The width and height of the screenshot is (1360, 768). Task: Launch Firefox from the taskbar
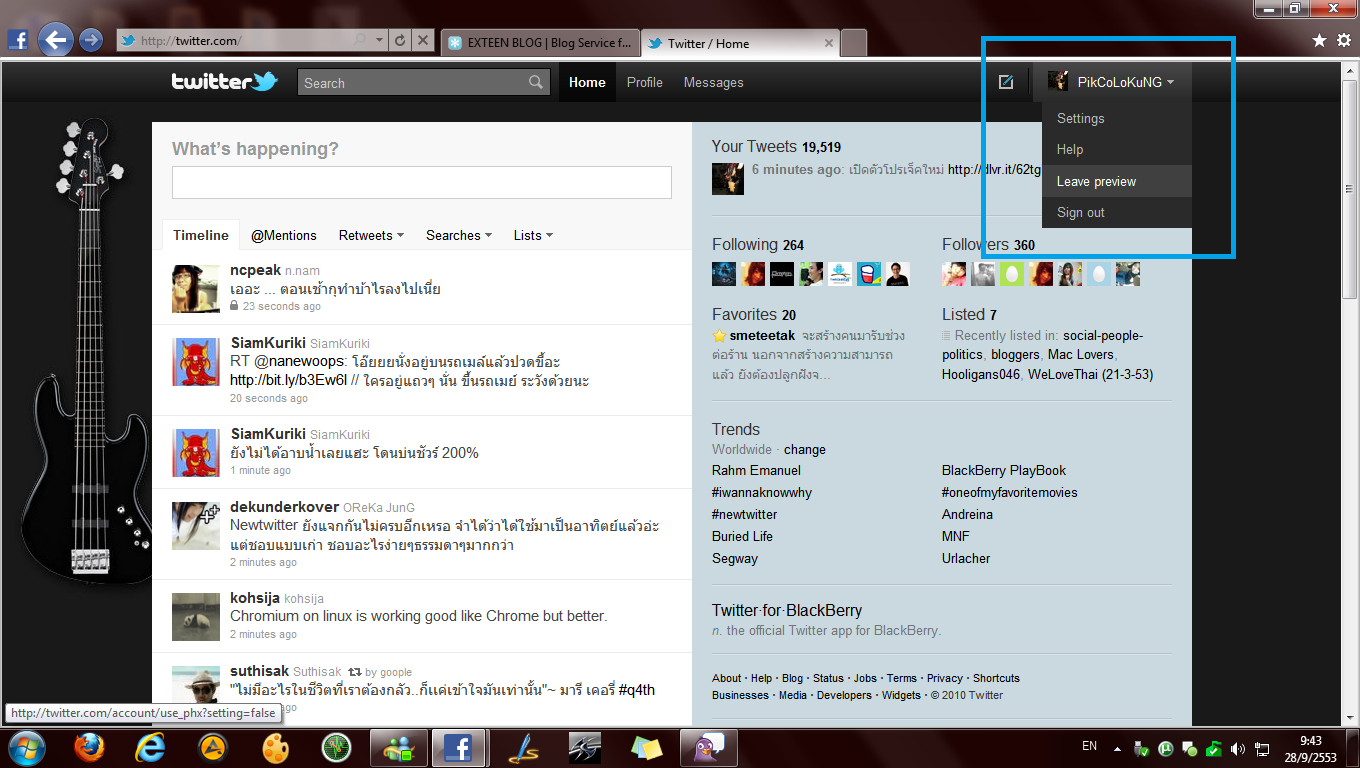(x=90, y=747)
